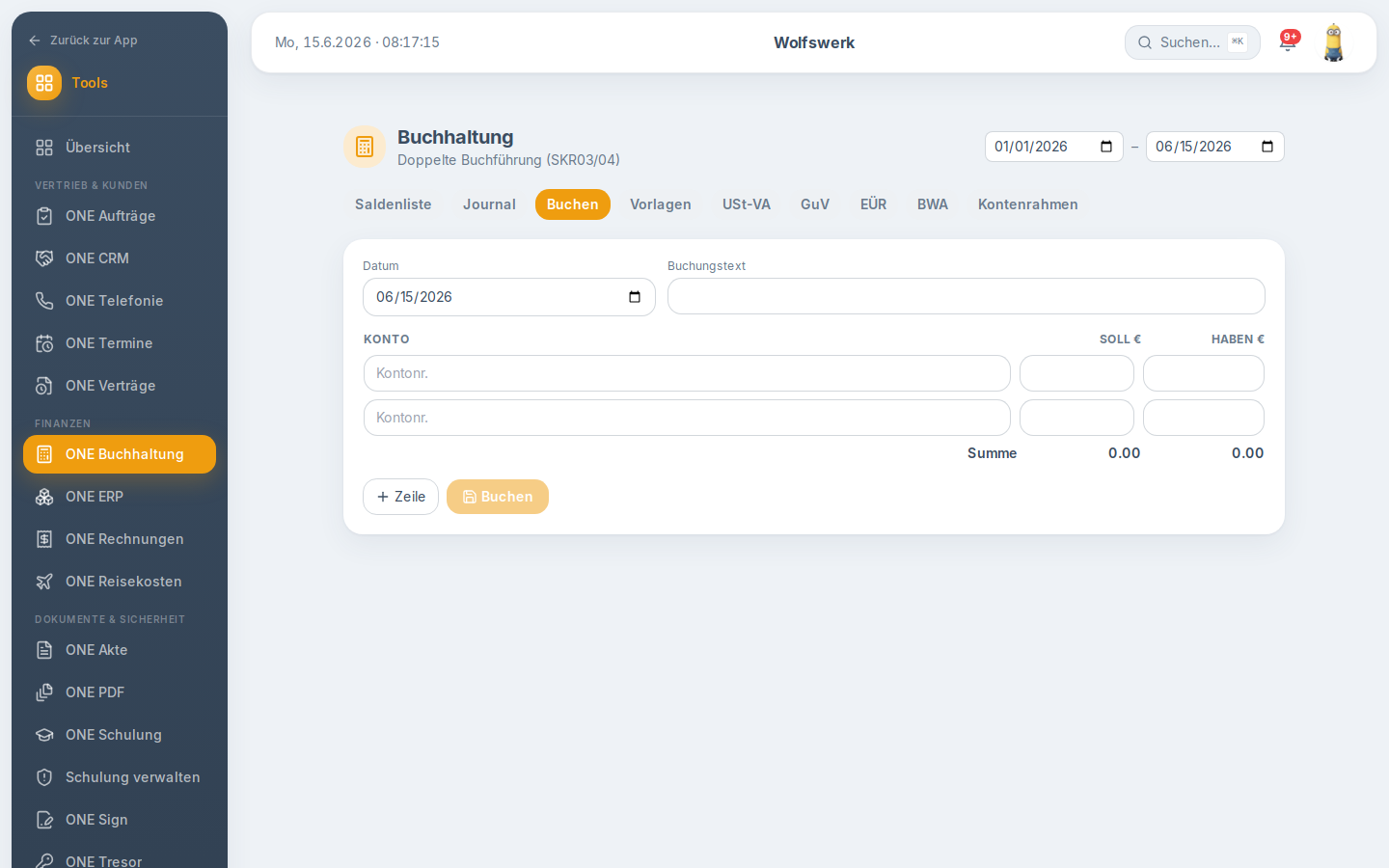Focus second row Soll amount field

1076,418
